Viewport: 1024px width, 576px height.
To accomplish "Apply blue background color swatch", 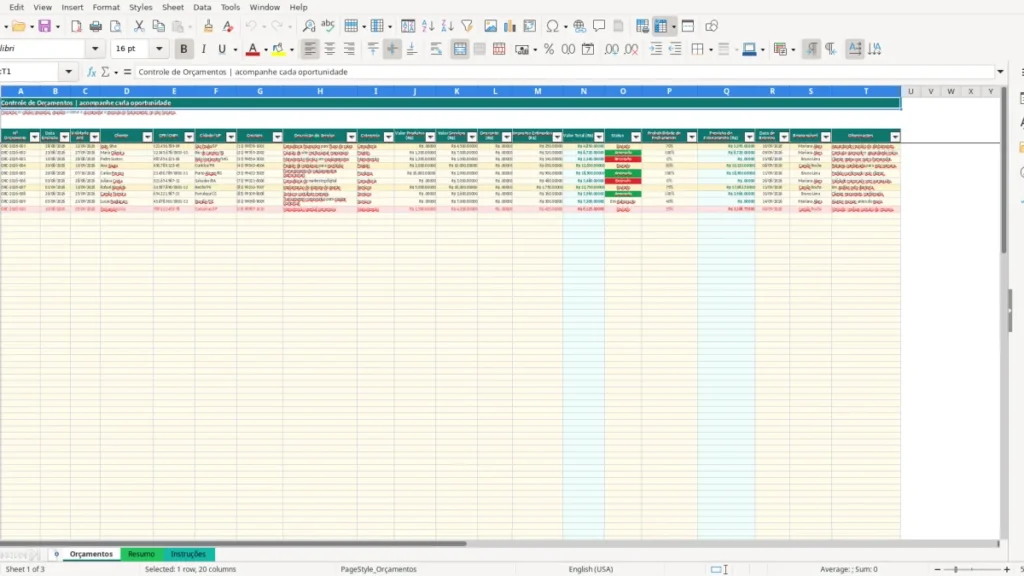I will coord(749,49).
